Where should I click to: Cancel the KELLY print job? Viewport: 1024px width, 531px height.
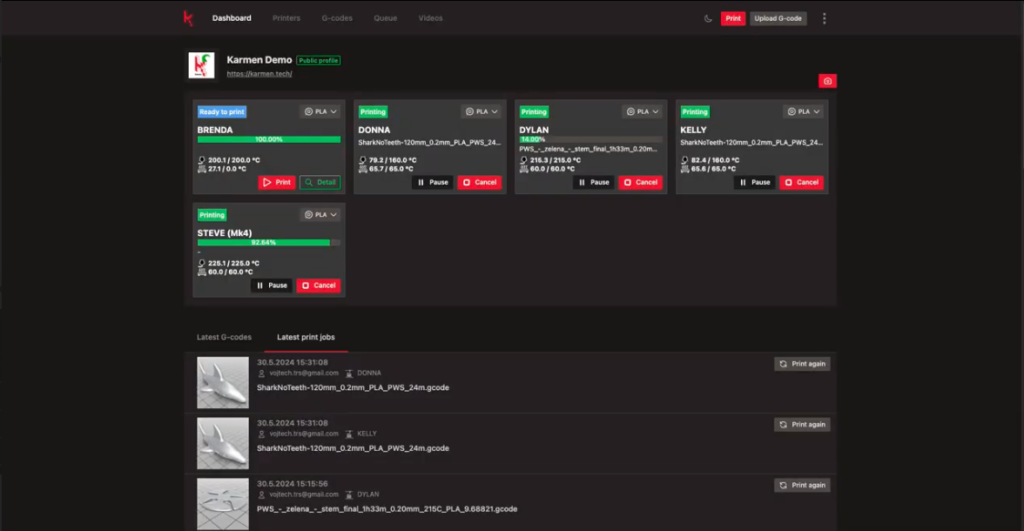(x=801, y=183)
